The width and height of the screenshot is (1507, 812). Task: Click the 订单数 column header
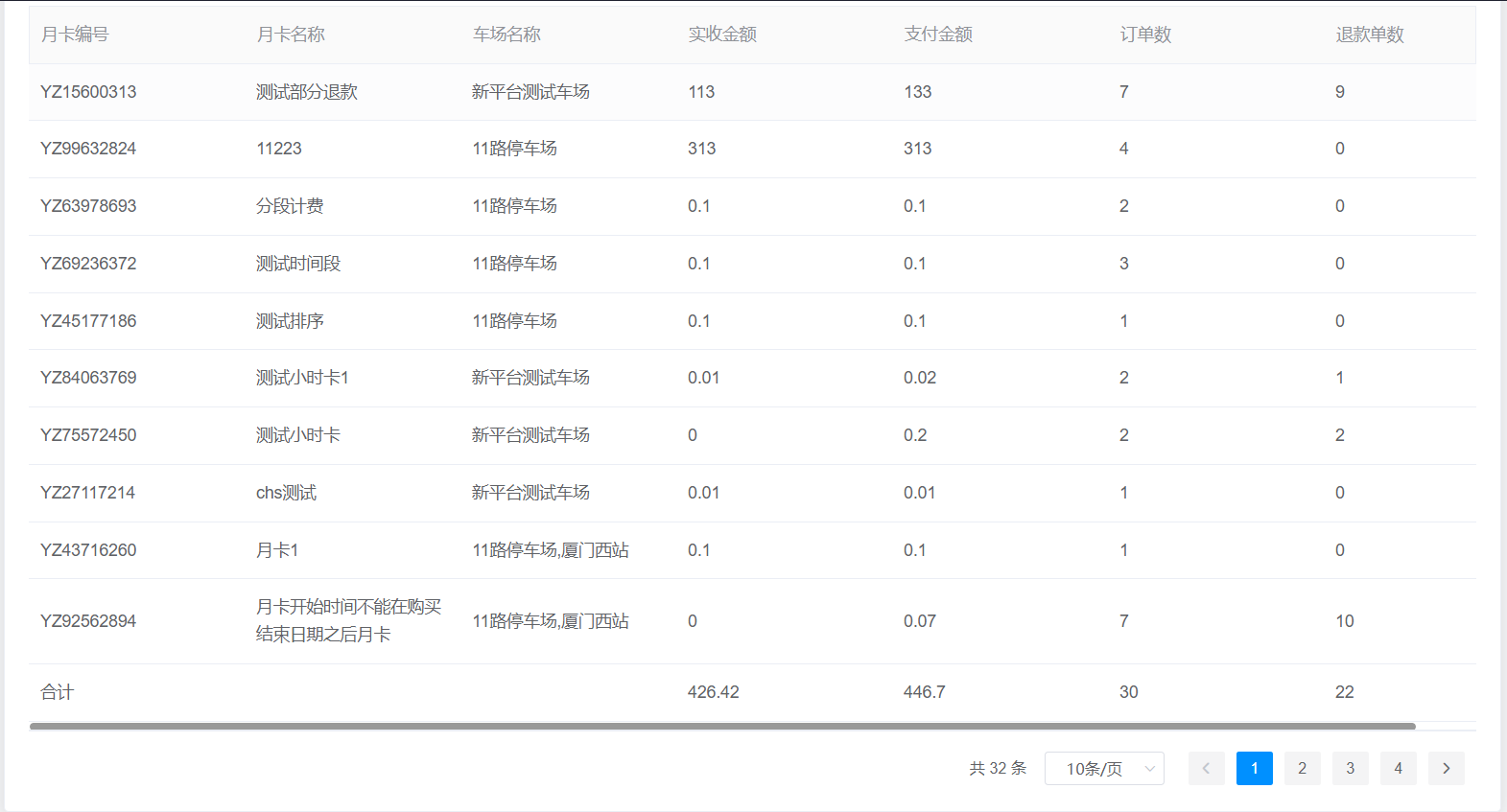click(x=1145, y=35)
